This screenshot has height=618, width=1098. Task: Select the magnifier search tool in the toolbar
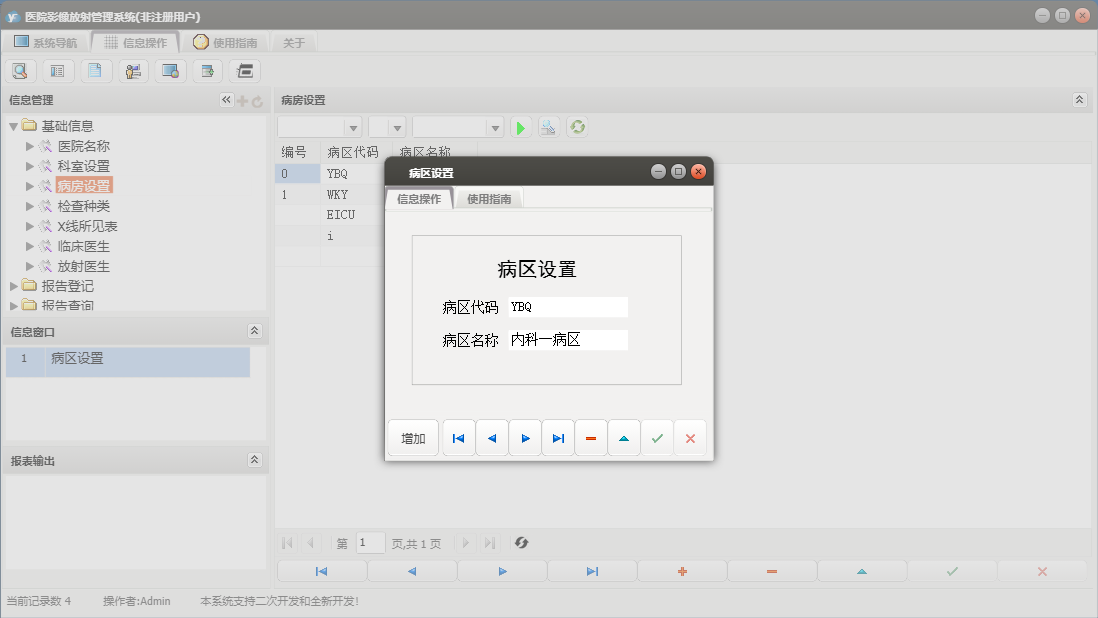click(20, 70)
